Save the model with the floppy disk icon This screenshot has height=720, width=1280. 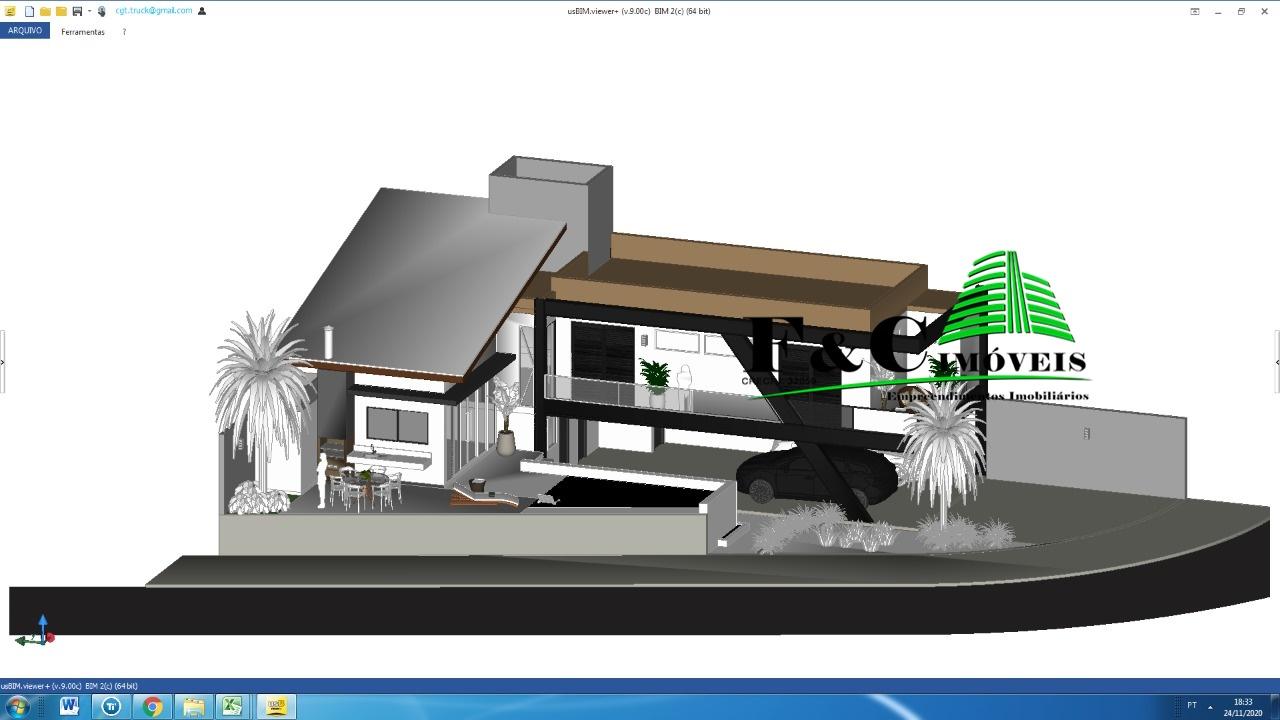point(77,11)
